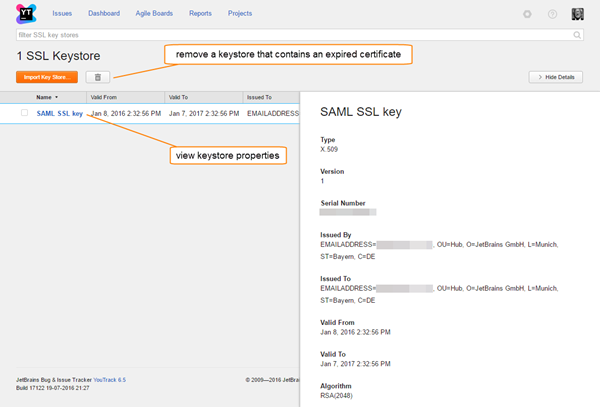Open the settings gear menu
Image resolution: width=600 pixels, height=407 pixels.
[527, 14]
